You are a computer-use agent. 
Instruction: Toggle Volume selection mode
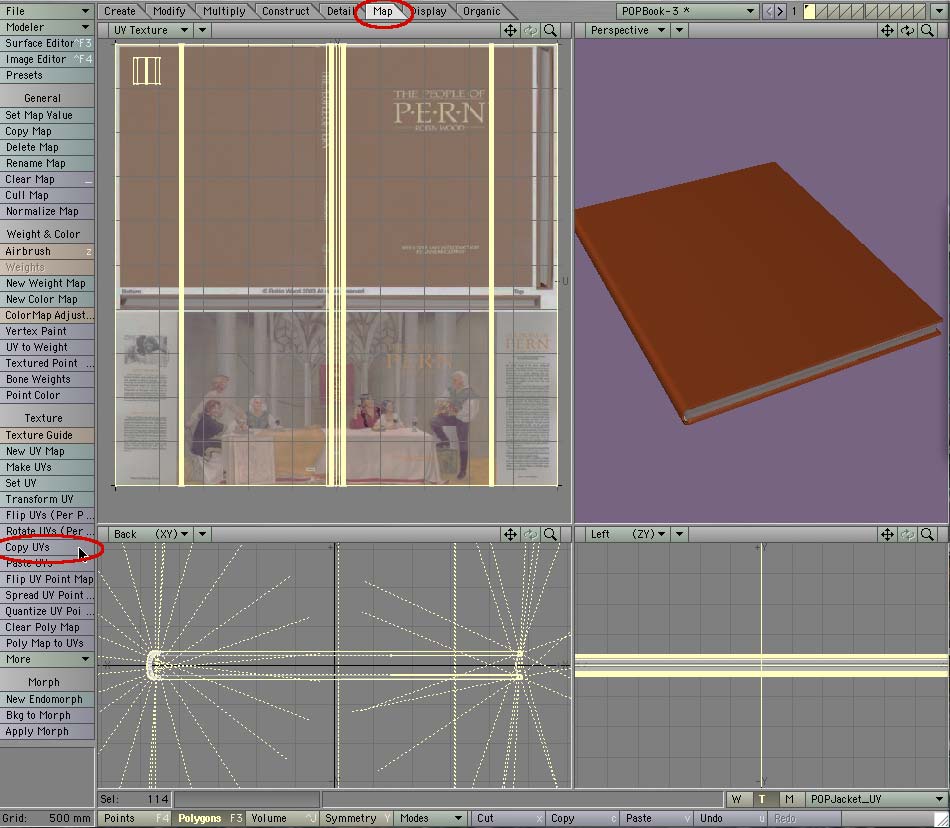(x=282, y=818)
